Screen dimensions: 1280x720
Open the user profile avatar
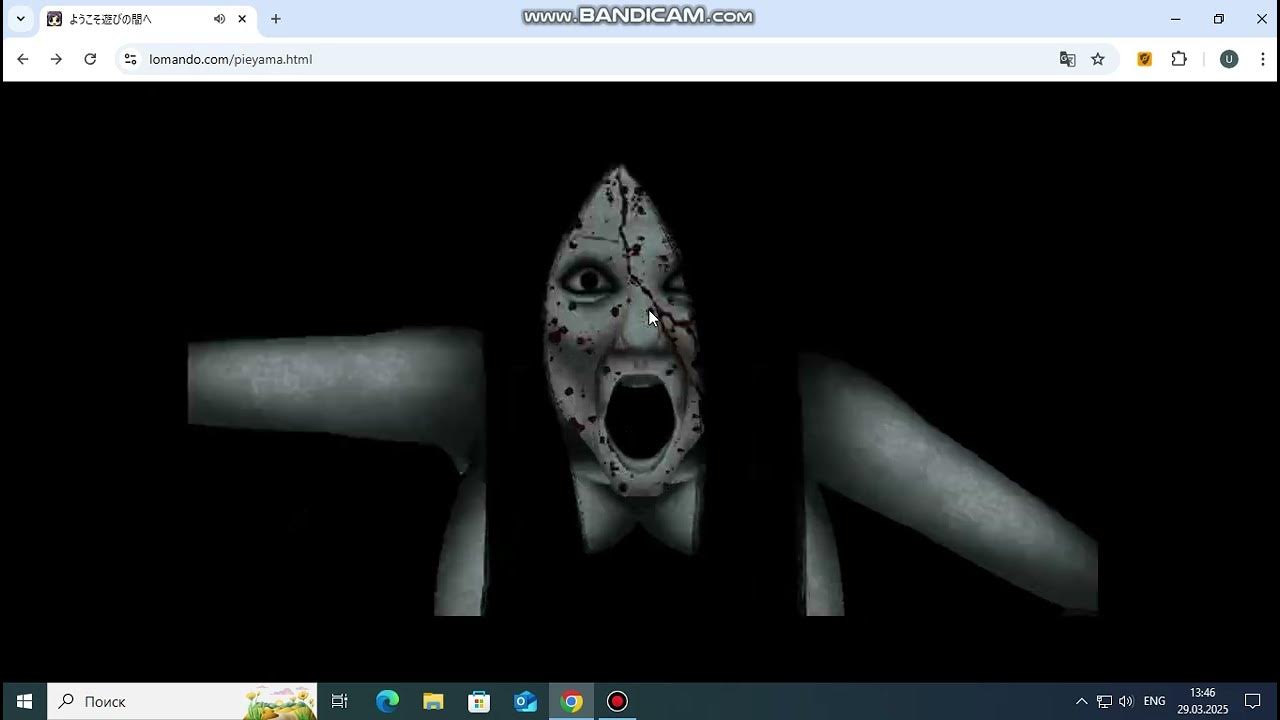[x=1229, y=59]
